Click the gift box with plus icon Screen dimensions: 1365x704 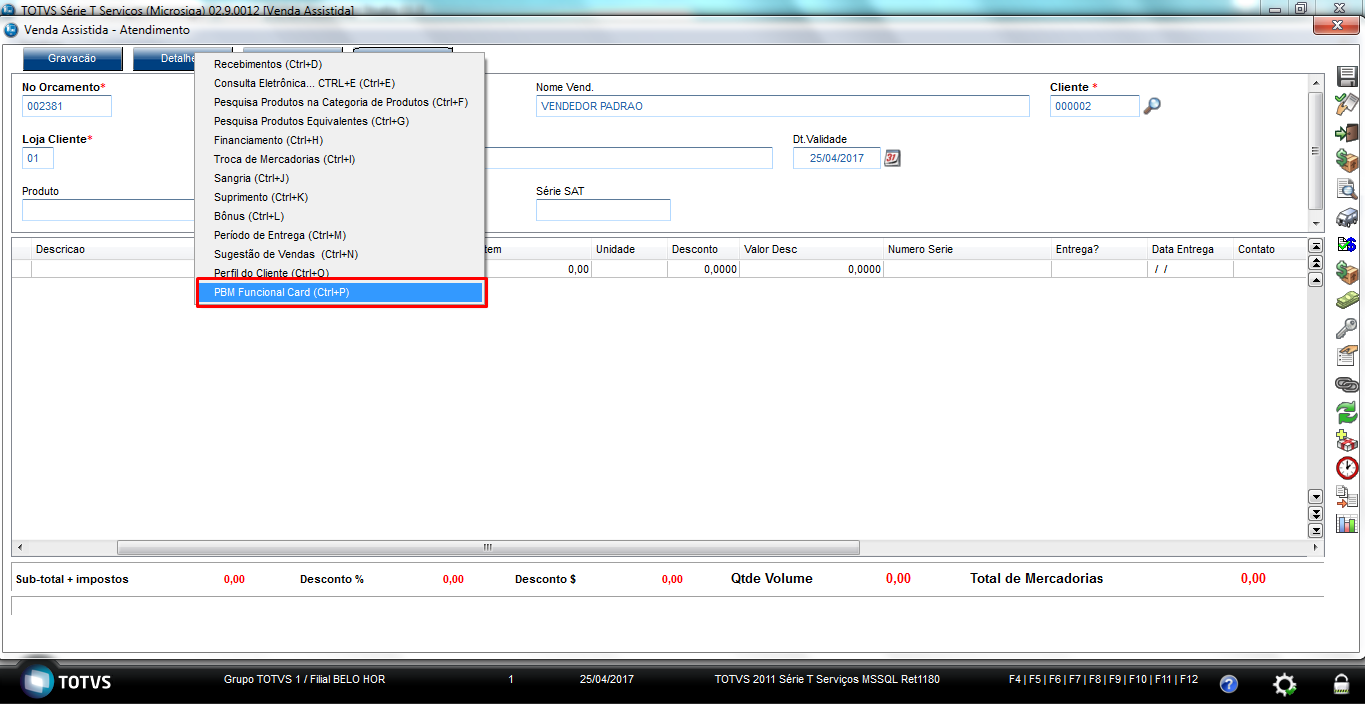tap(1347, 440)
